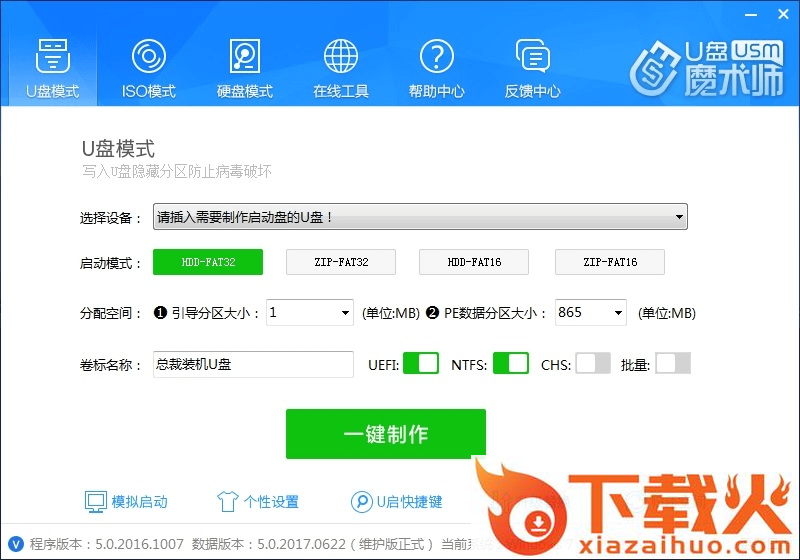Open 硬盘模式 hard disk icon
Viewport: 800px width, 560px height.
click(x=245, y=56)
